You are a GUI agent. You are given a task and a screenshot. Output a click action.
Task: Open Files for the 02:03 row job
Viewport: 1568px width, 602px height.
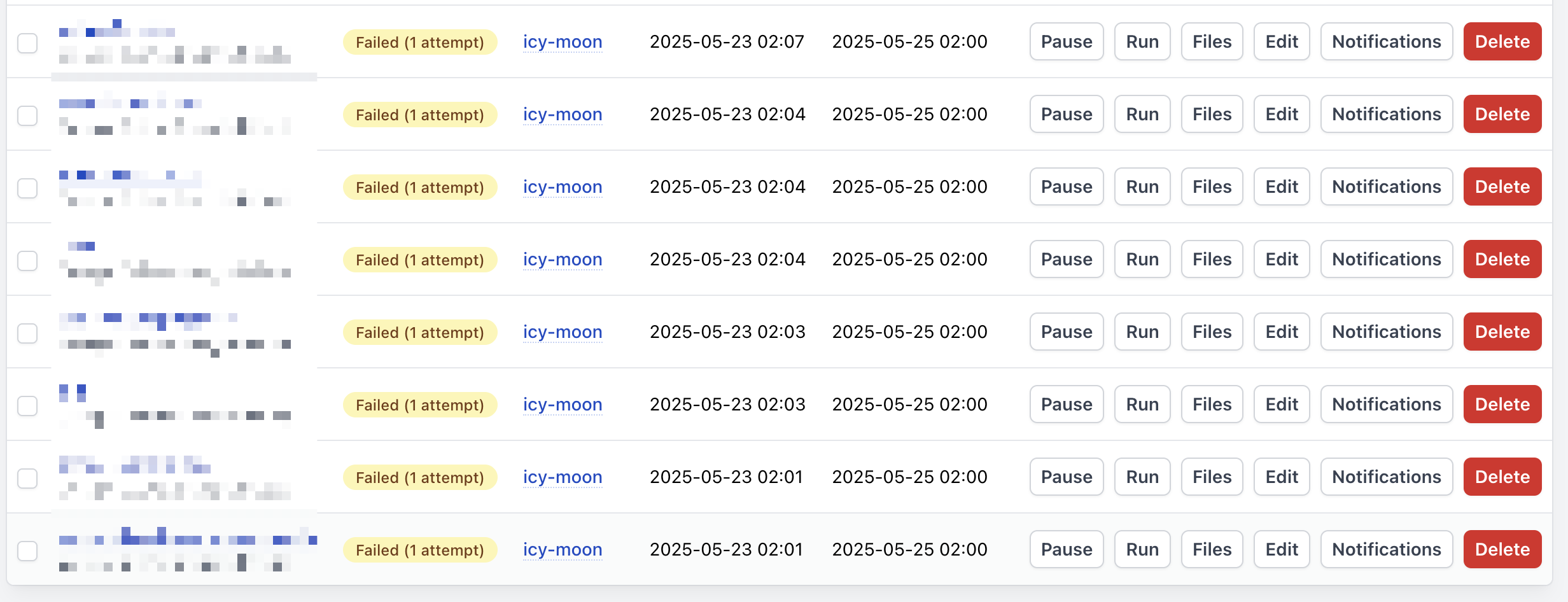[x=1211, y=332]
